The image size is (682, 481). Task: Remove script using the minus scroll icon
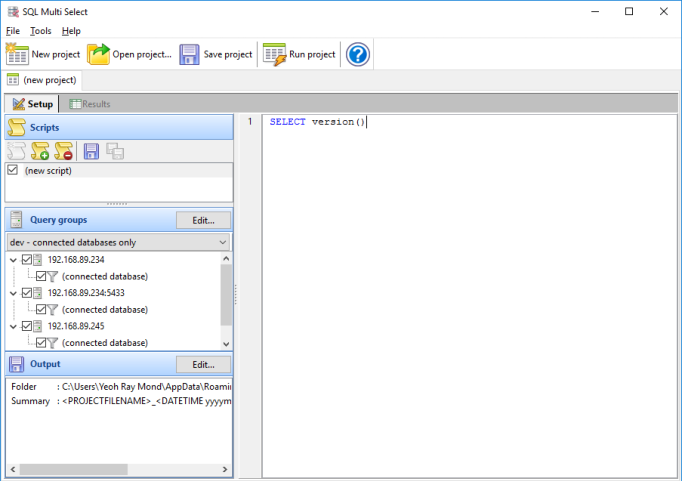click(x=64, y=151)
